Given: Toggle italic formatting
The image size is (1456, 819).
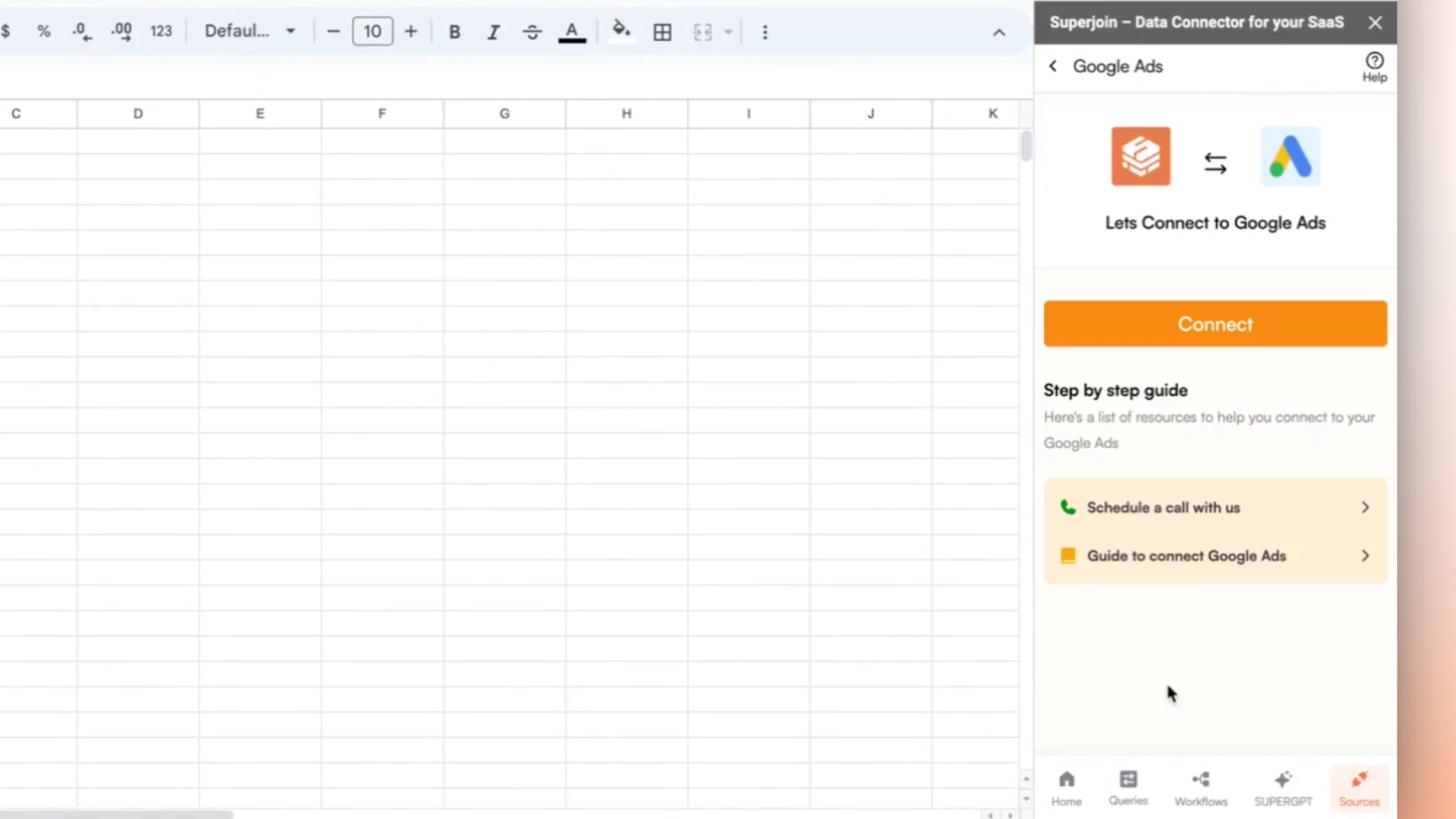Looking at the screenshot, I should pyautogui.click(x=493, y=32).
